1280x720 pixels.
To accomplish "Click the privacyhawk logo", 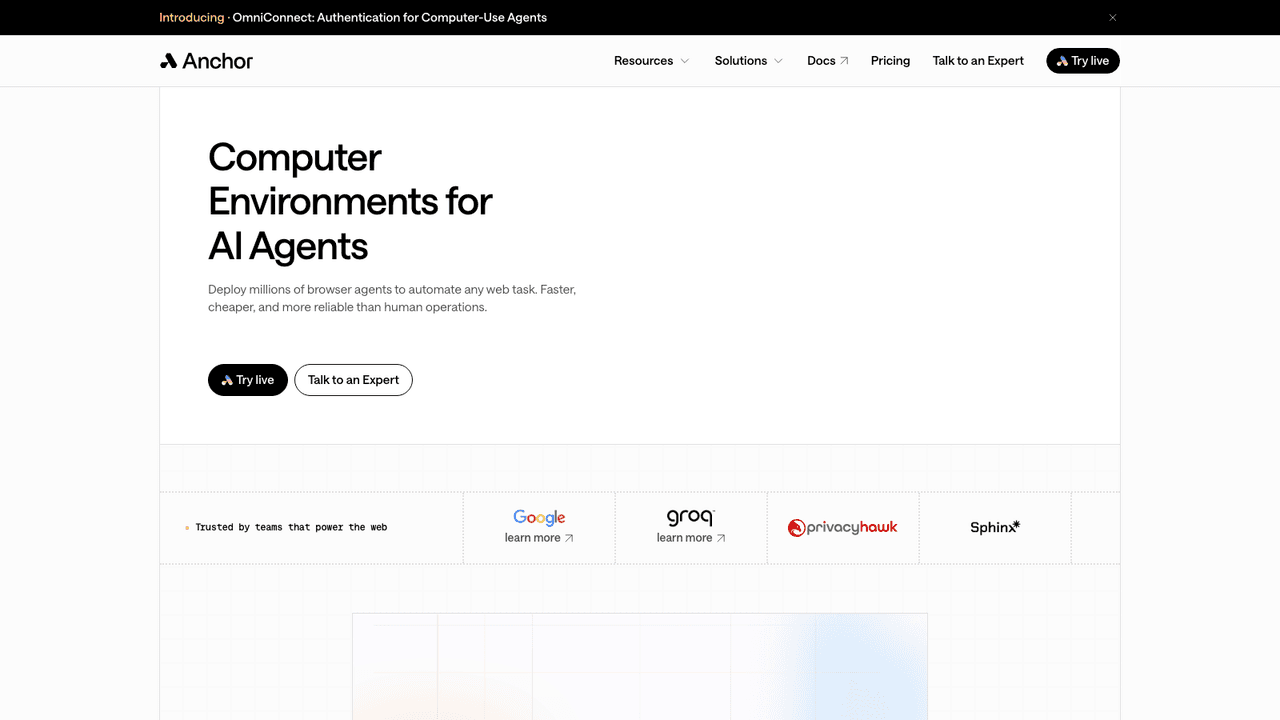I will (x=843, y=527).
